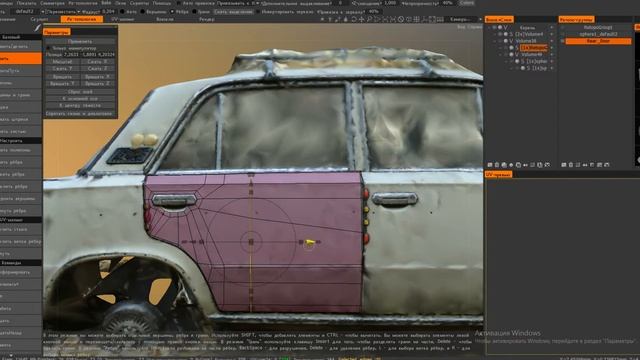
Task: Toggle Только манипулятор checkbox
Action: (48, 48)
